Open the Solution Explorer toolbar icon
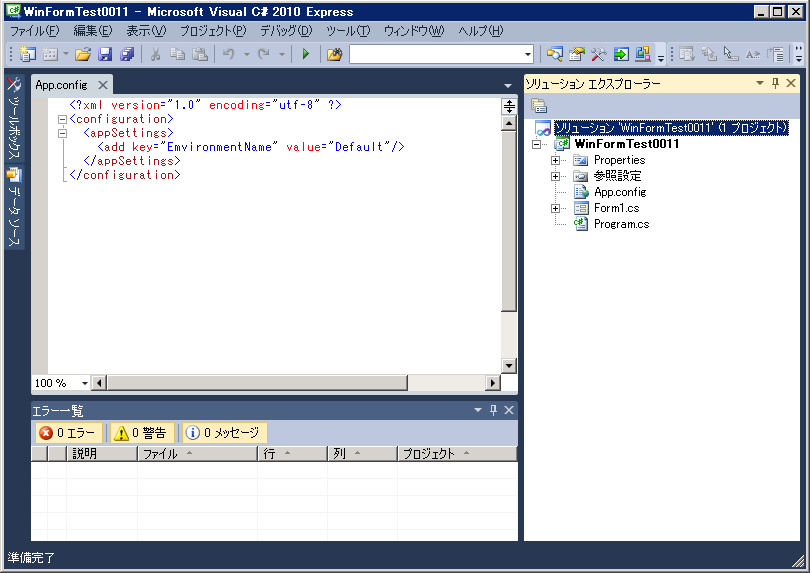 point(555,54)
